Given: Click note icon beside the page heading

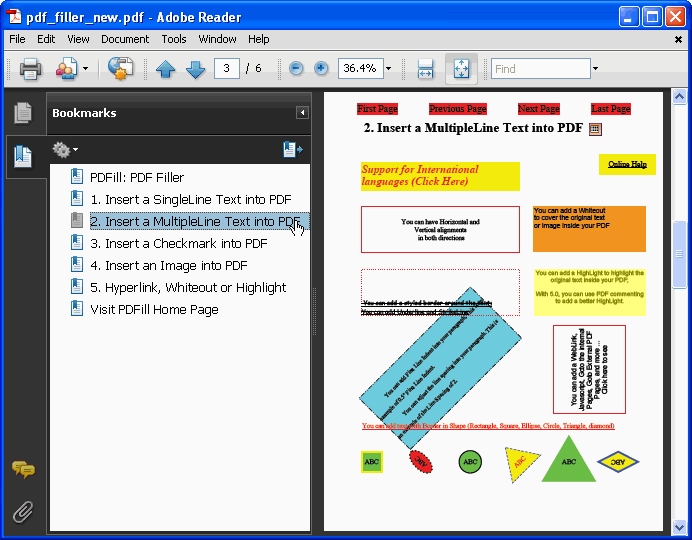Looking at the screenshot, I should (595, 129).
